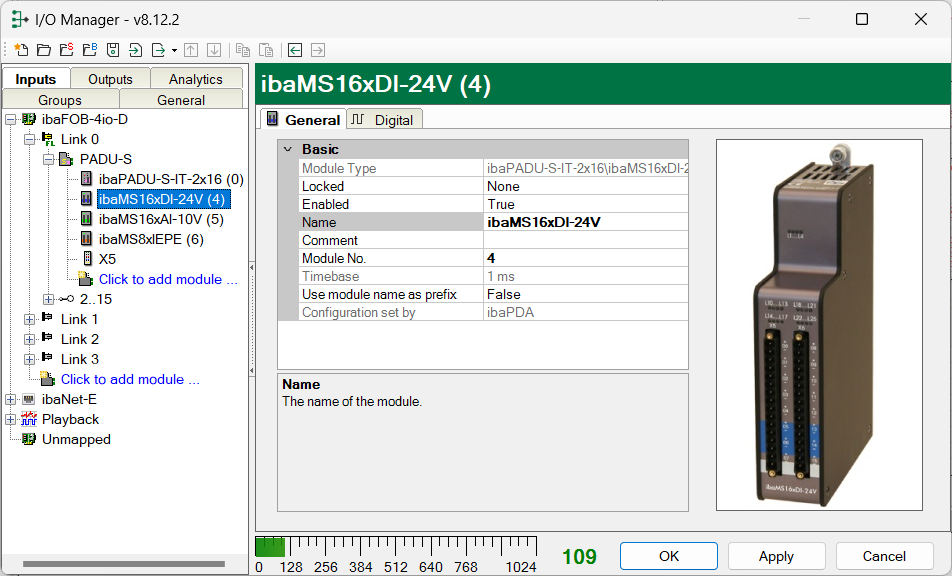
Task: Open the export button's dropdown arrow
Action: [174, 50]
